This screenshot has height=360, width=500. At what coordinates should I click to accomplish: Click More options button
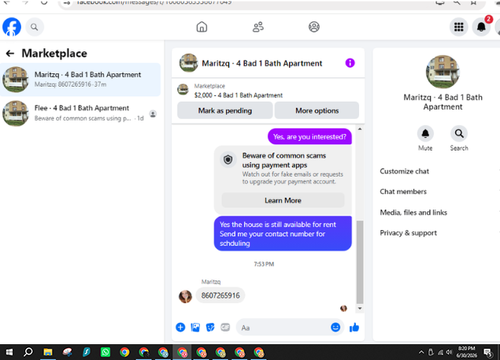coord(317,111)
